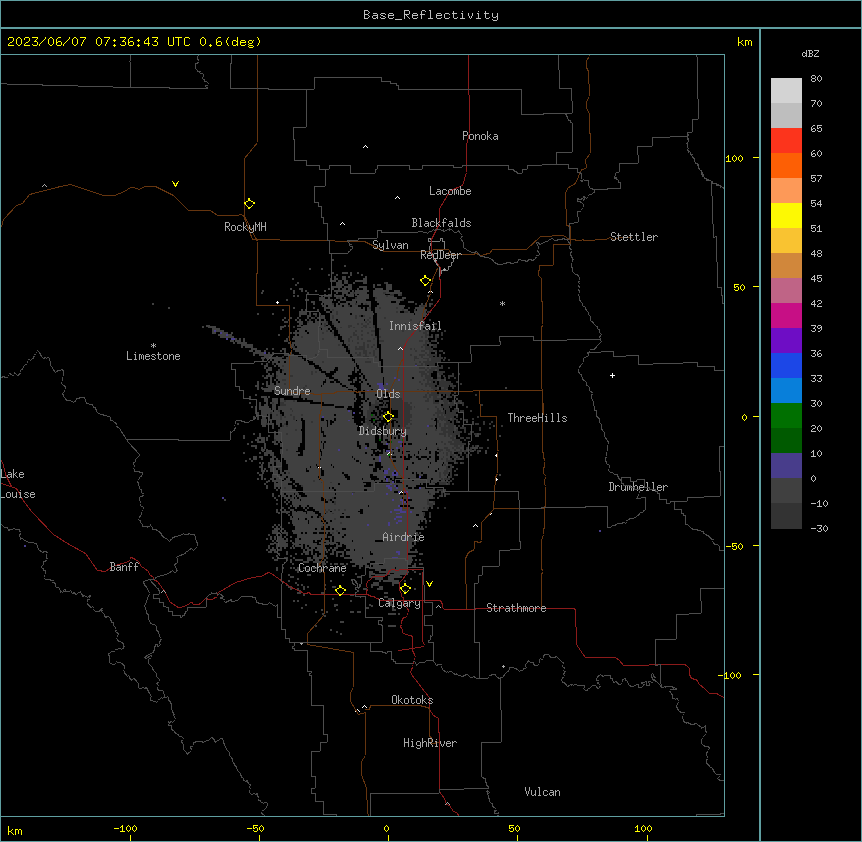Pick the bright yellow 54–51 dBZ swatch
Viewport: 862px width, 842px height.
tap(786, 215)
